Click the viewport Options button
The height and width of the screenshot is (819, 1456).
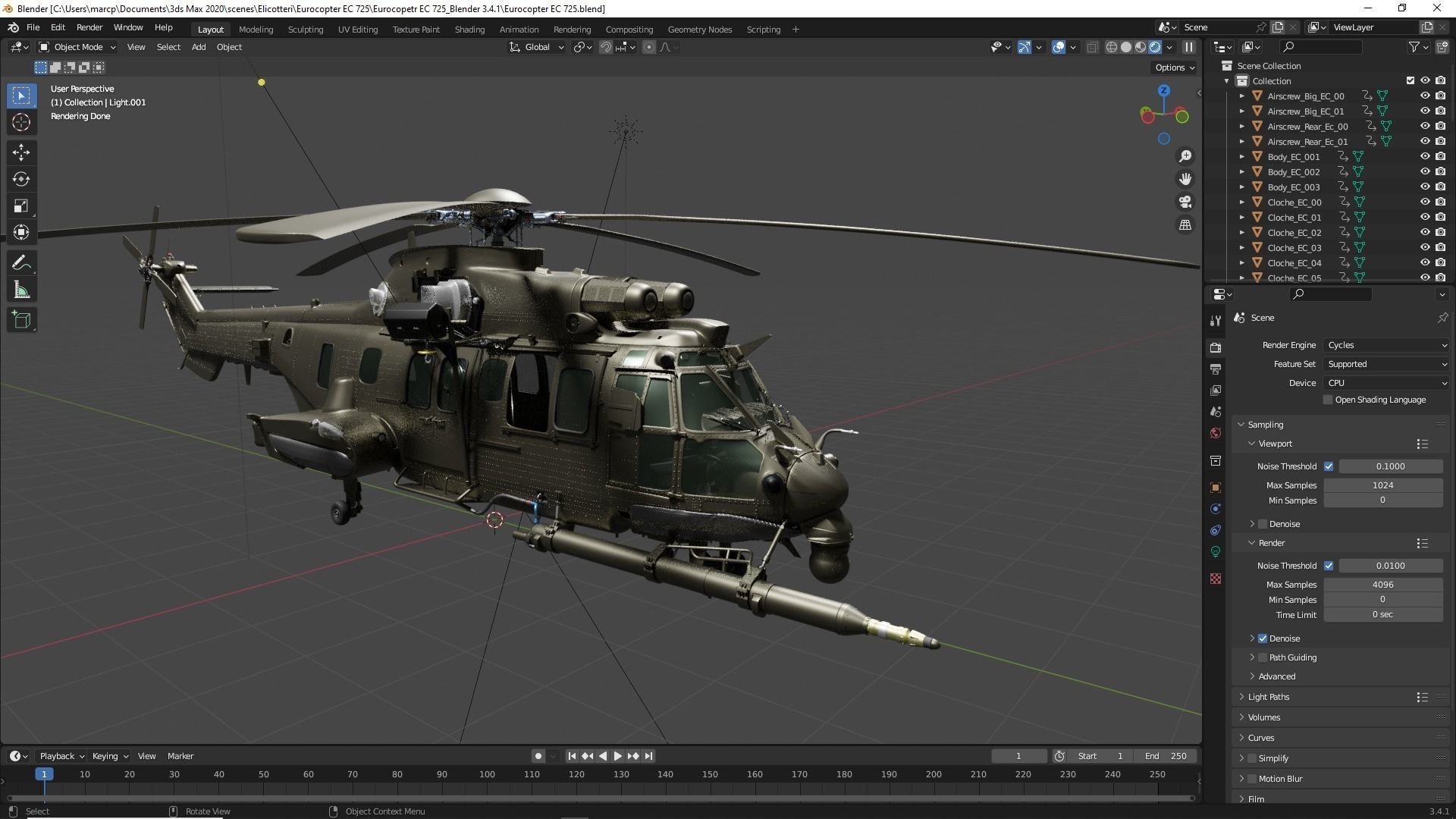tap(1174, 67)
